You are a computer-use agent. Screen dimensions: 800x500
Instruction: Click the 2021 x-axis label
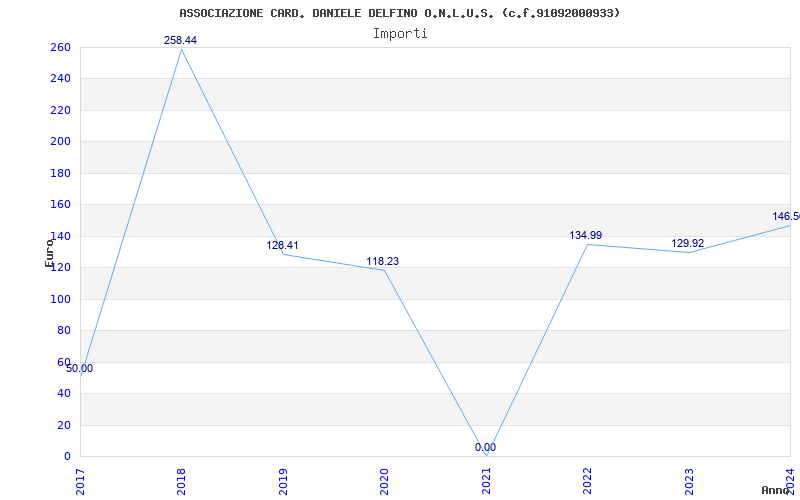[486, 481]
